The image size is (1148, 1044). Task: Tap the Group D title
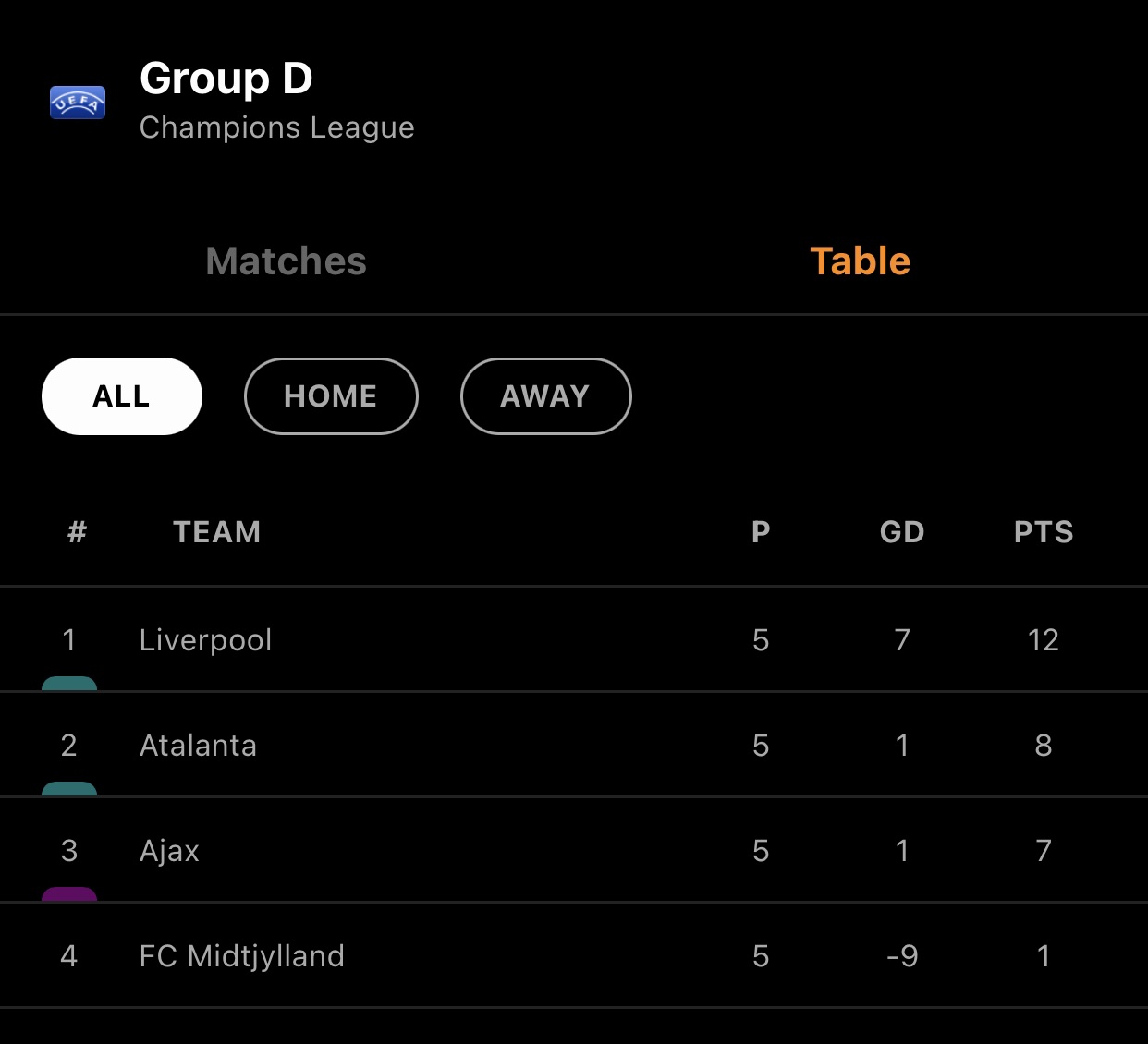coord(226,79)
